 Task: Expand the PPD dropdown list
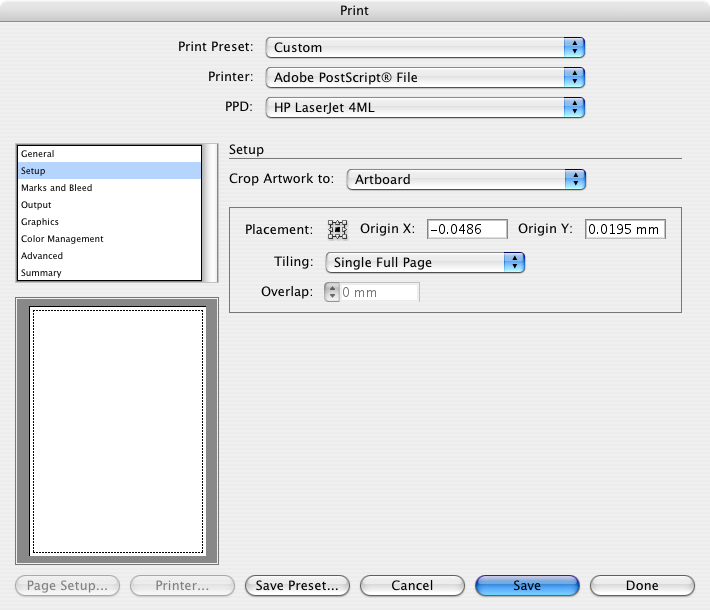coord(425,106)
